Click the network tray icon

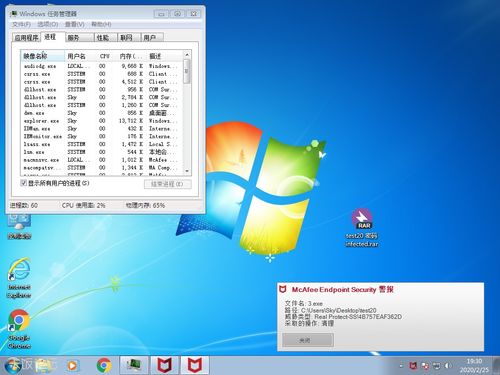pyautogui.click(x=437, y=366)
